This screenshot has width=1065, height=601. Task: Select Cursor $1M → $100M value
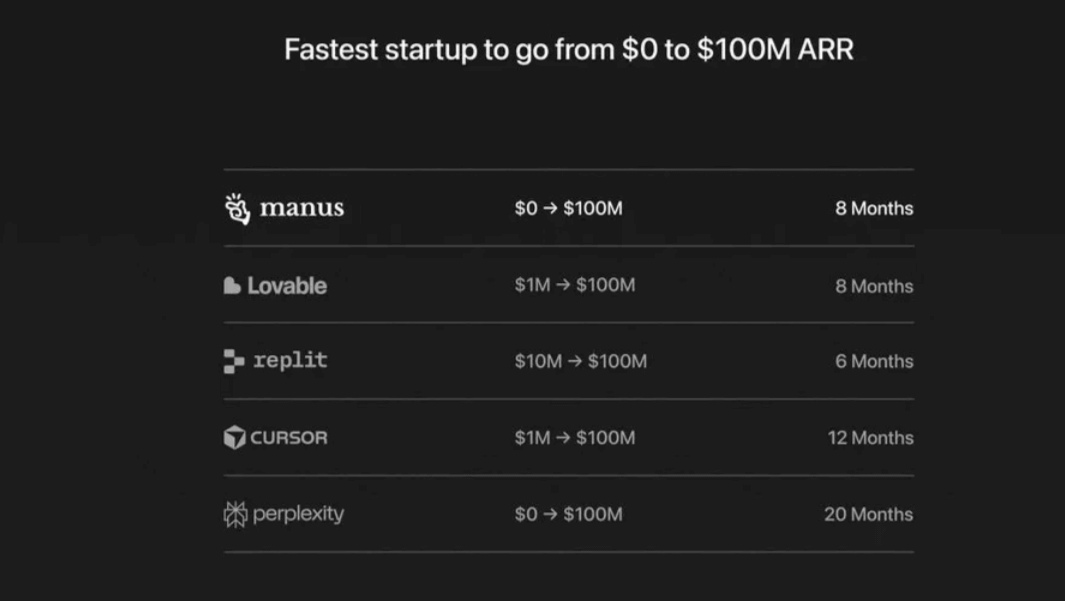click(x=574, y=437)
